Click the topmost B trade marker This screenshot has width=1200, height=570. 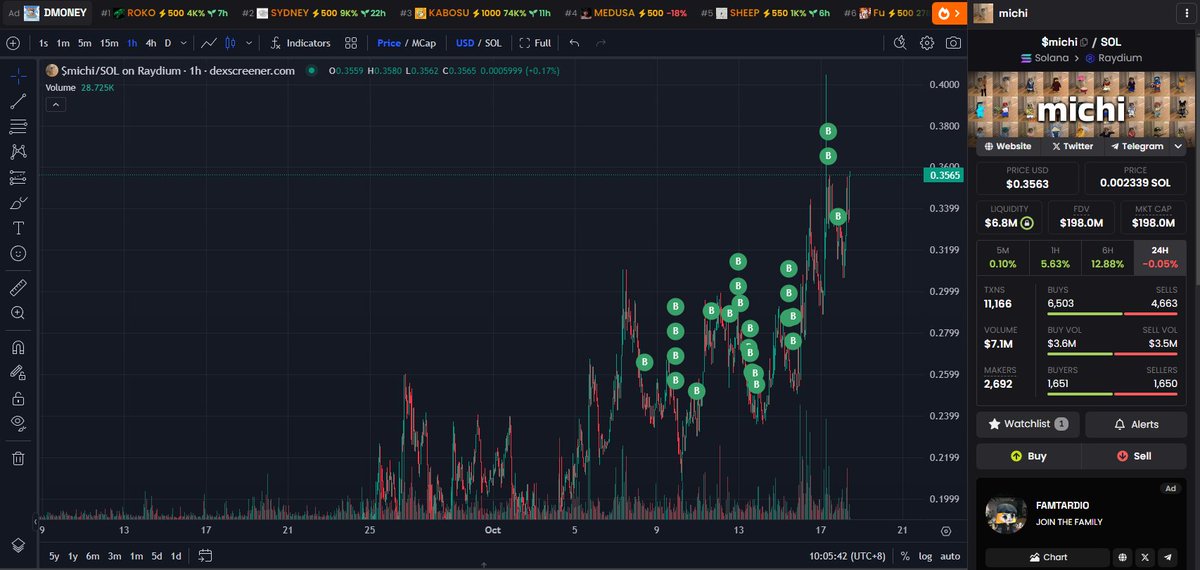[x=828, y=131]
